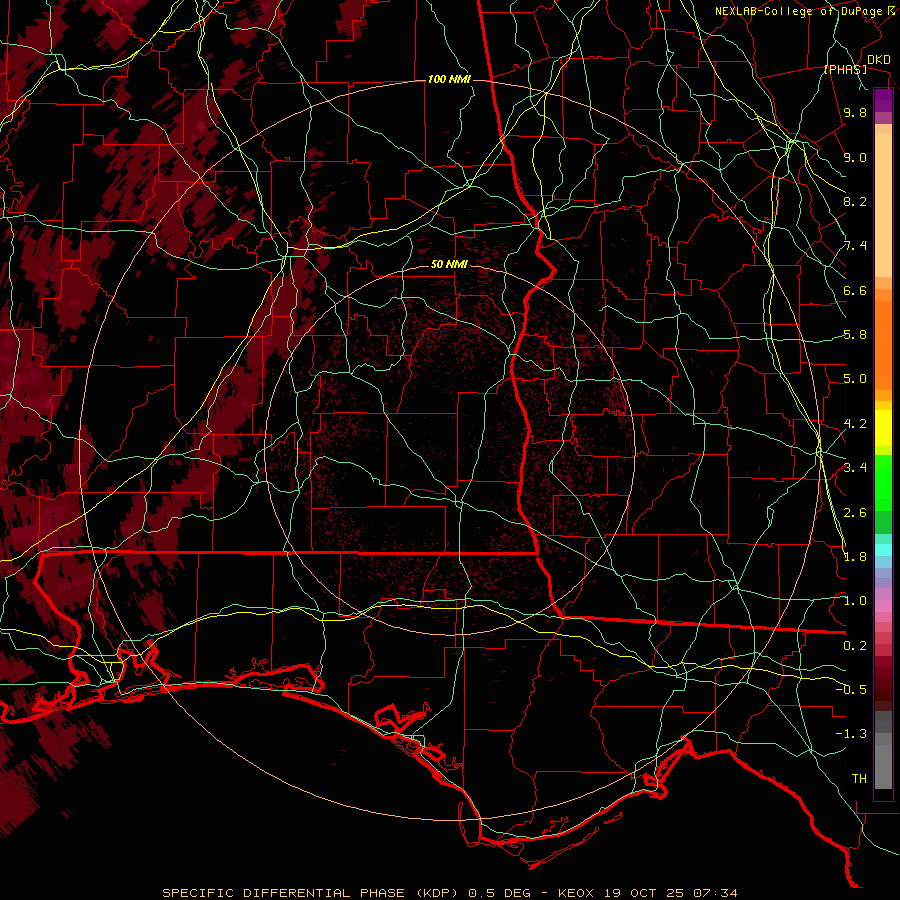Pick the cyan swatch just above 1.8
Image resolution: width=900 pixels, height=900 pixels.
[x=883, y=550]
